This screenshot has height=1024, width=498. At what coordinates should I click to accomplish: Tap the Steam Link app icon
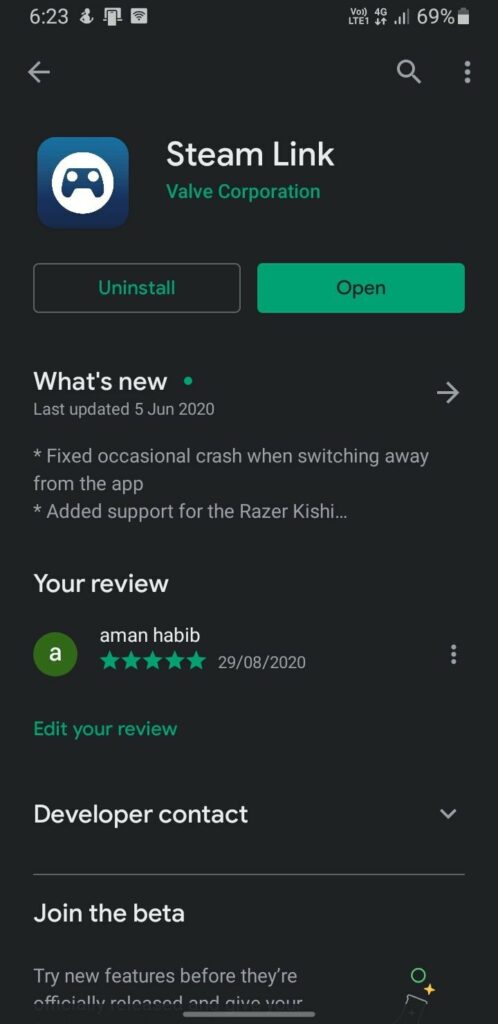click(83, 182)
